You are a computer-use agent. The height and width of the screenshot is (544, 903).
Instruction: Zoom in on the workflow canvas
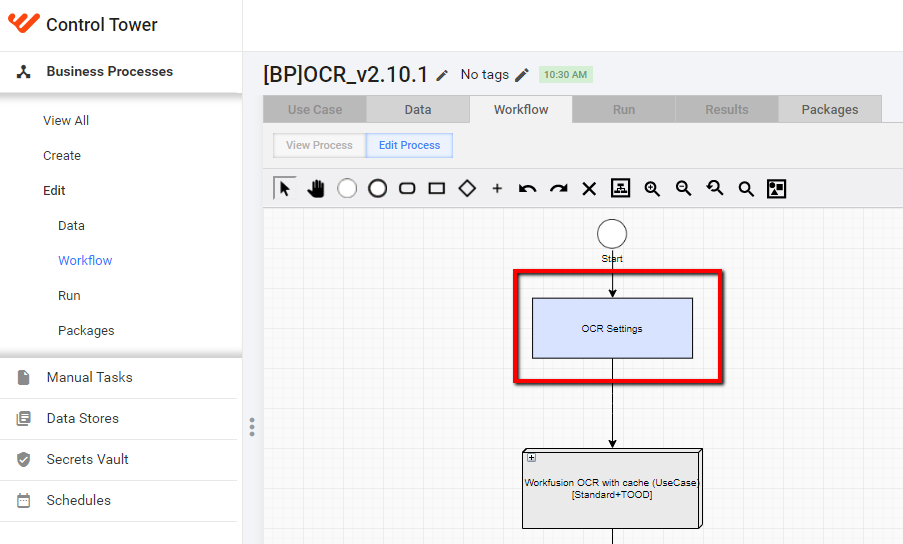652,188
